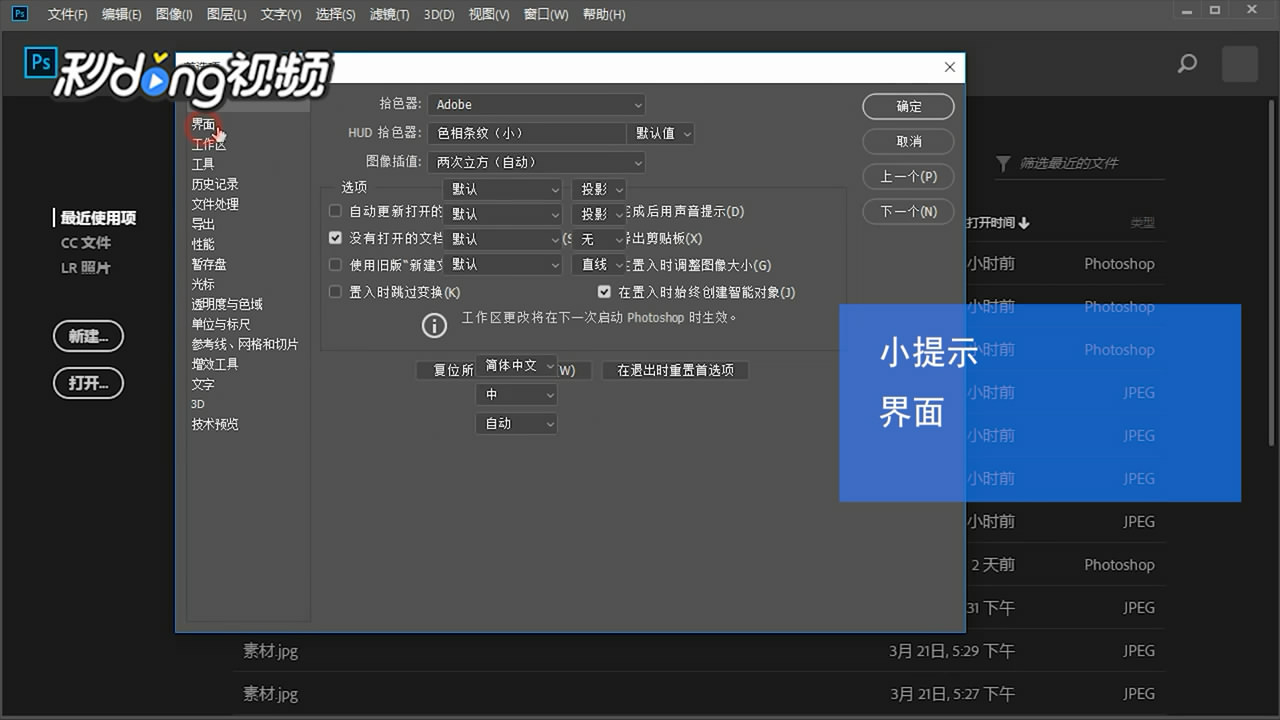The image size is (1280, 720).
Task: Open the 滤镜(T) menu
Action: click(x=389, y=14)
